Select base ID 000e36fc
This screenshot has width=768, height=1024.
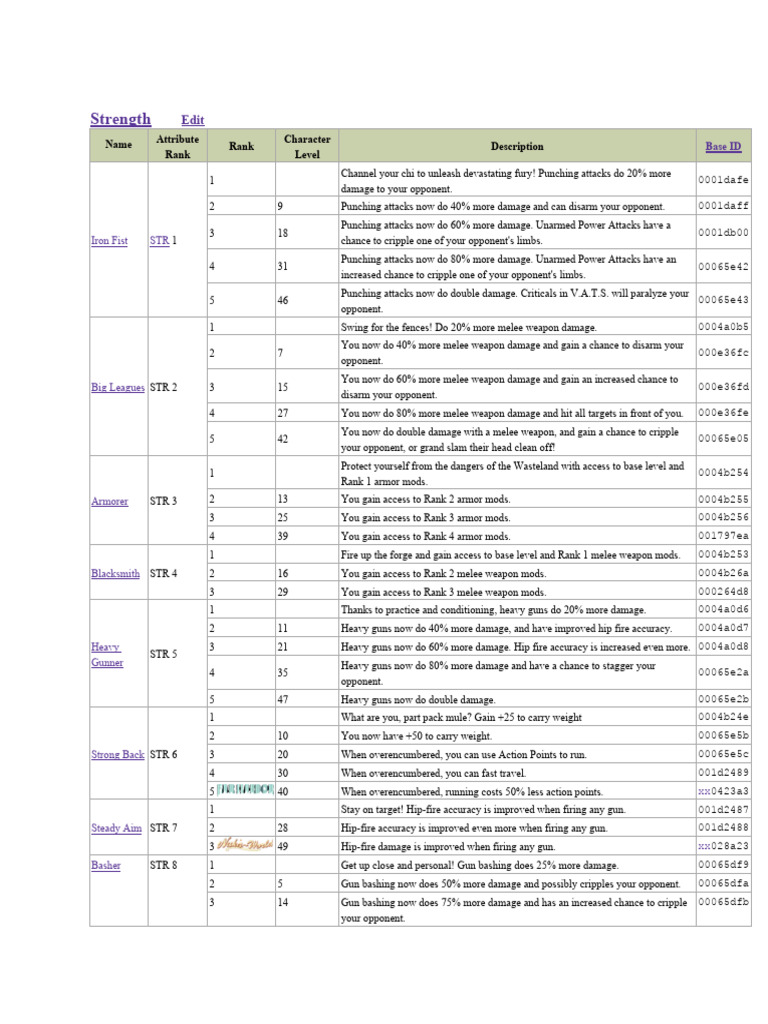coord(724,353)
